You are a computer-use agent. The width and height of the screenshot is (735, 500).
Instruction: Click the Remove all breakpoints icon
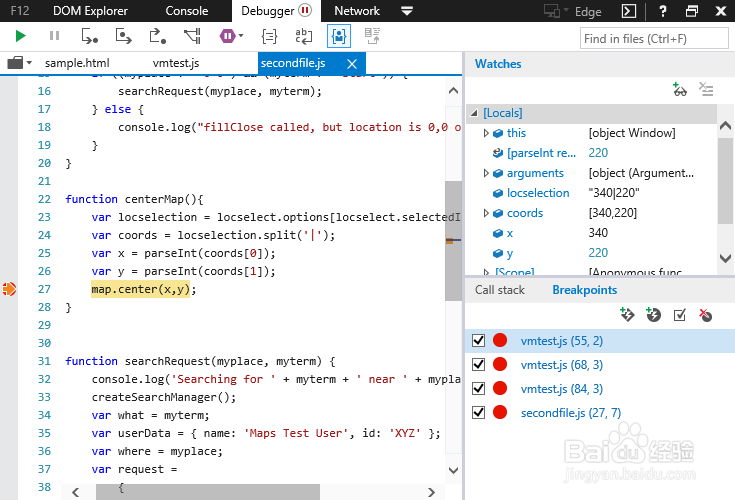pyautogui.click(x=705, y=315)
